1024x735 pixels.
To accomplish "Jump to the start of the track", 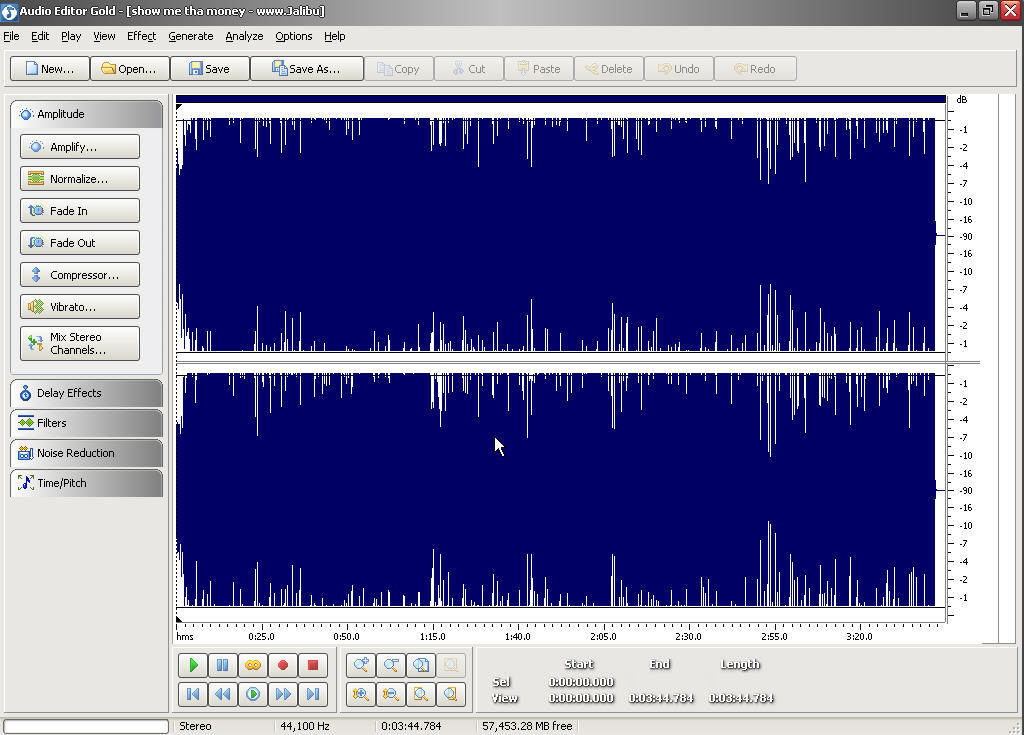I will tap(193, 694).
